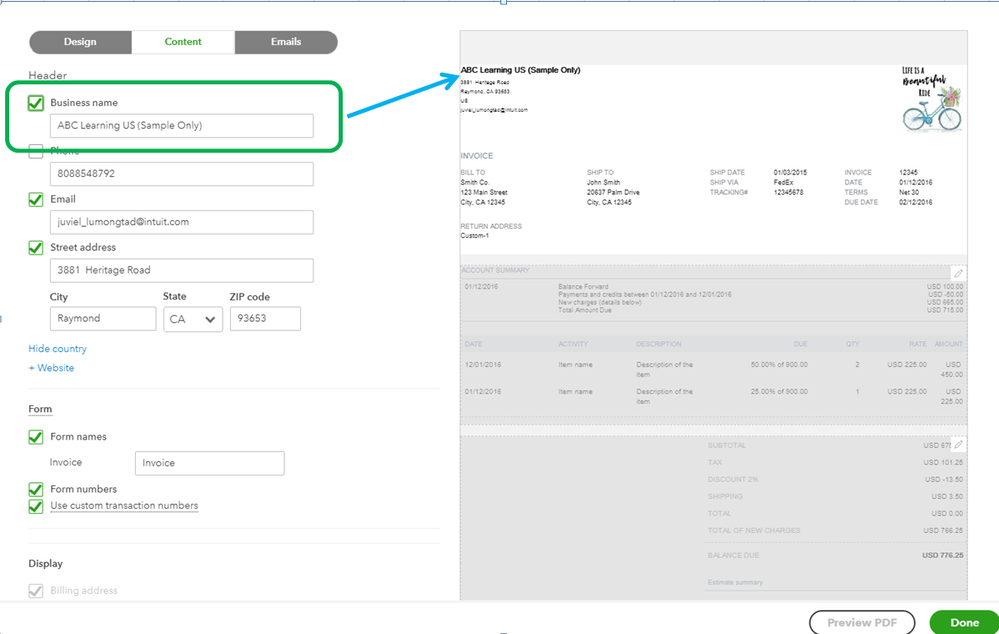Click the Business name text field

click(x=181, y=126)
